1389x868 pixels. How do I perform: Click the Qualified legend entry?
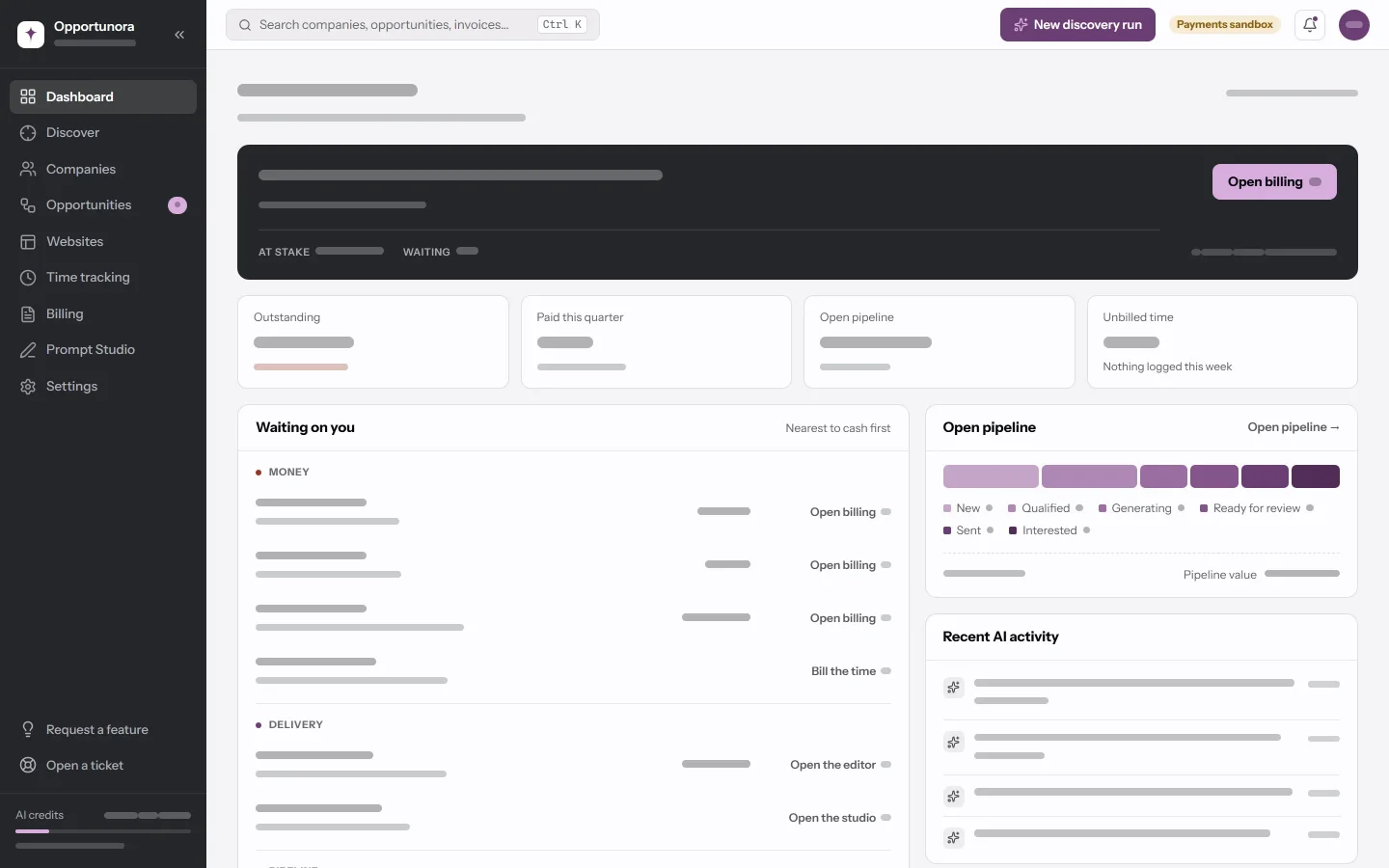click(x=1046, y=508)
